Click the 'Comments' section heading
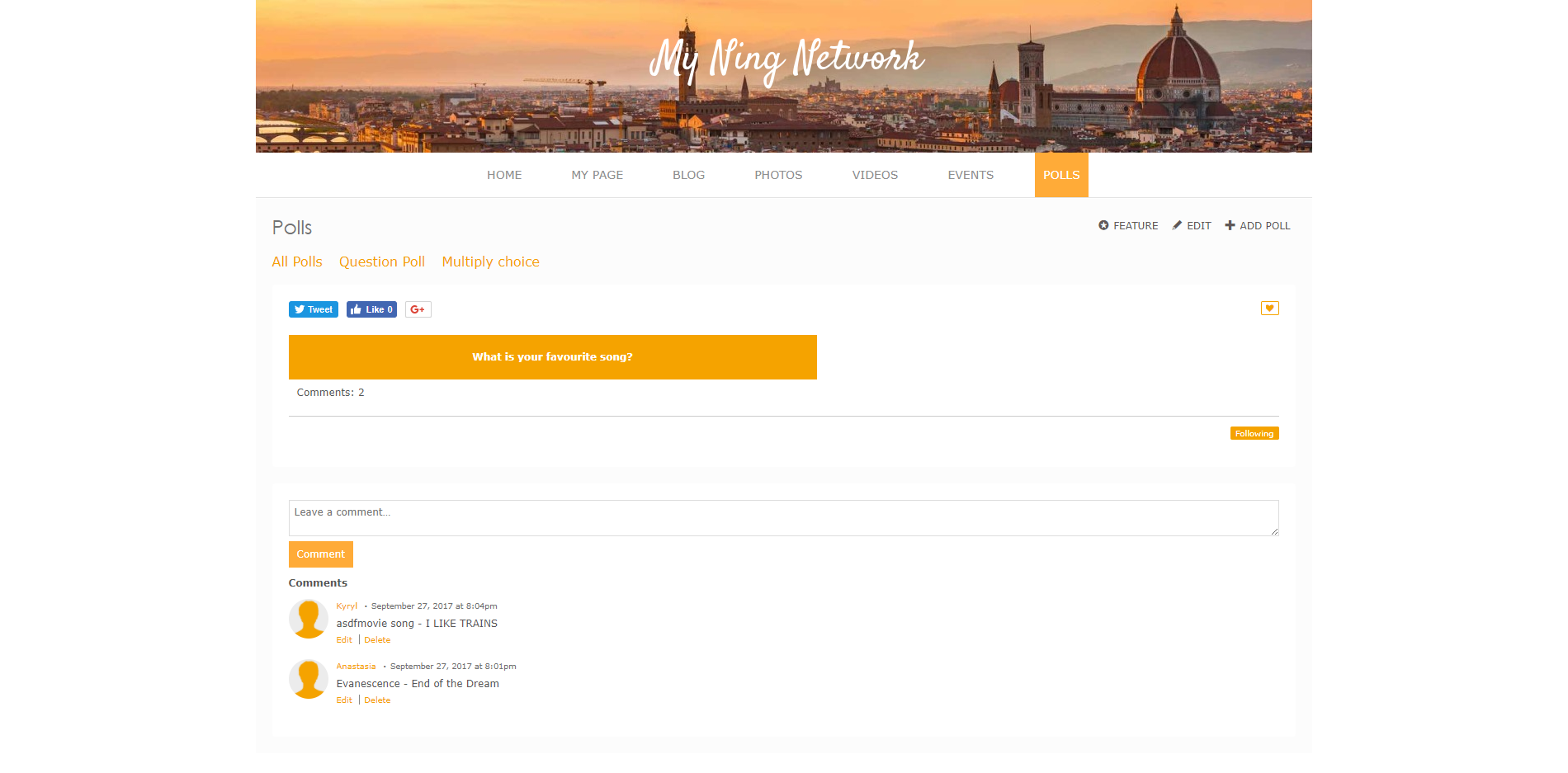 [318, 582]
